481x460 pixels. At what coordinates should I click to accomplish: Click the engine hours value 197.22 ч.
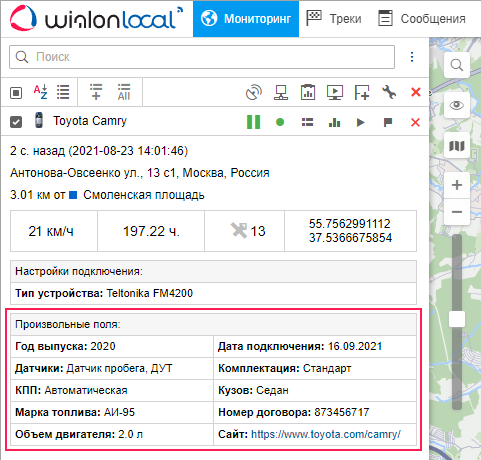[x=151, y=231]
